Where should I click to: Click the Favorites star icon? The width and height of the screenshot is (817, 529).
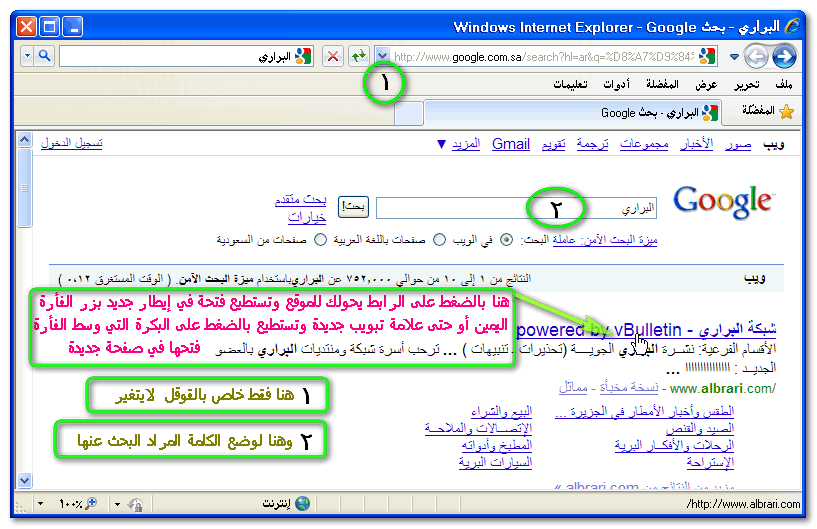point(786,111)
